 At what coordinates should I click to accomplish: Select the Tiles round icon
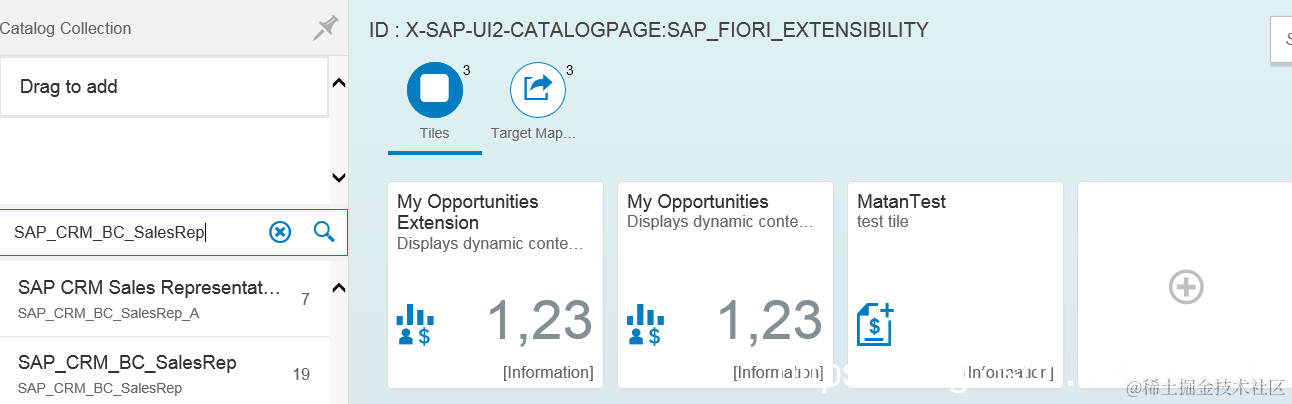coord(435,89)
